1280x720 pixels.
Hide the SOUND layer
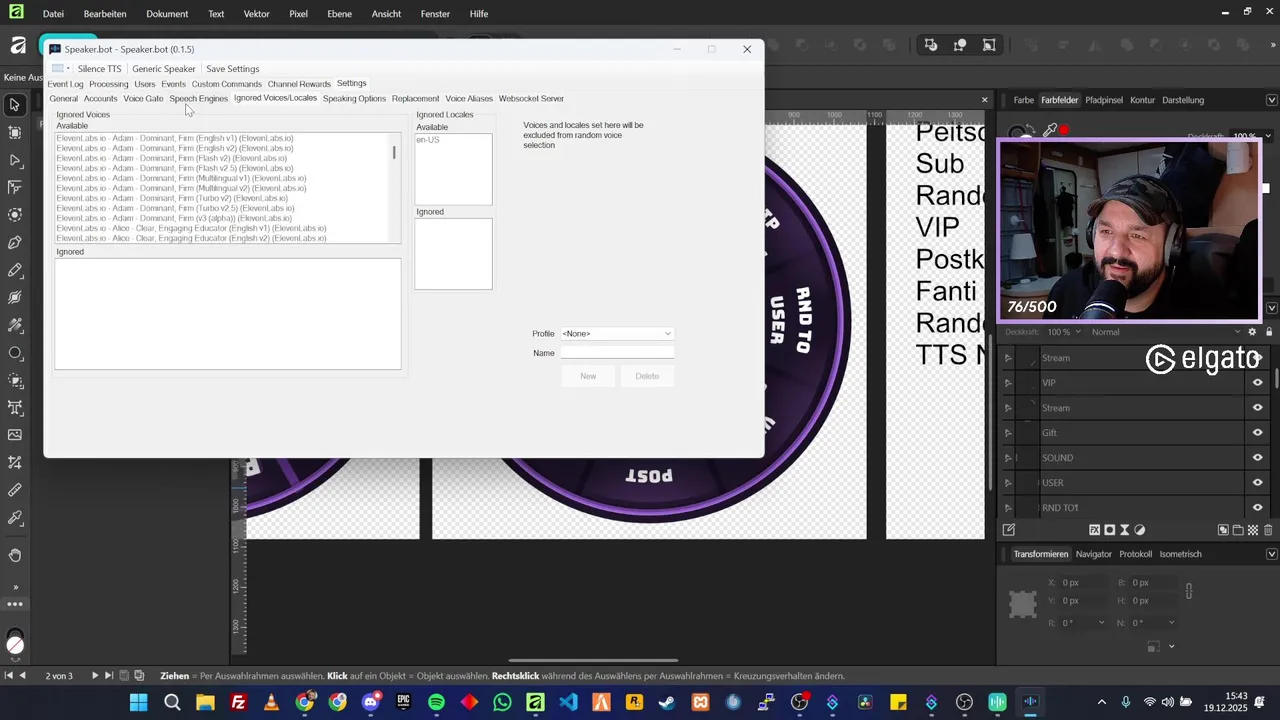pos(1257,458)
